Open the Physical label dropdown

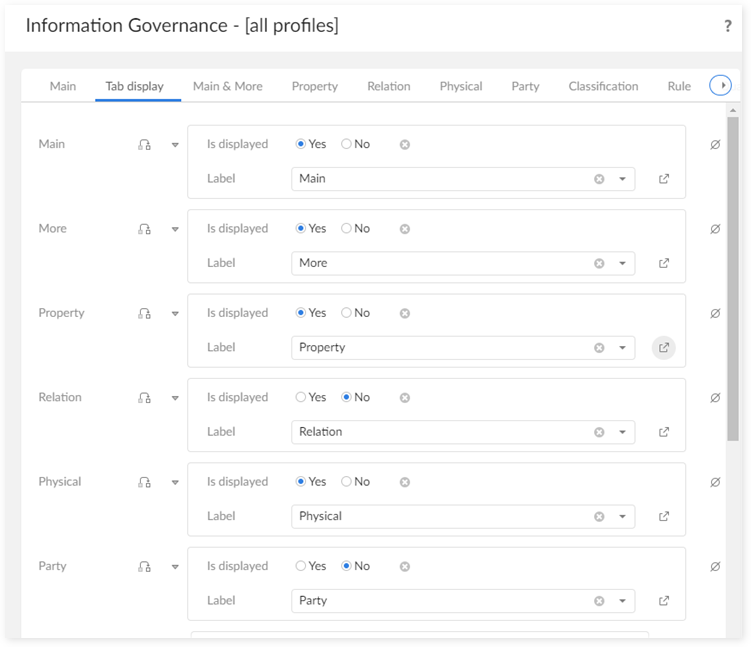pos(622,517)
